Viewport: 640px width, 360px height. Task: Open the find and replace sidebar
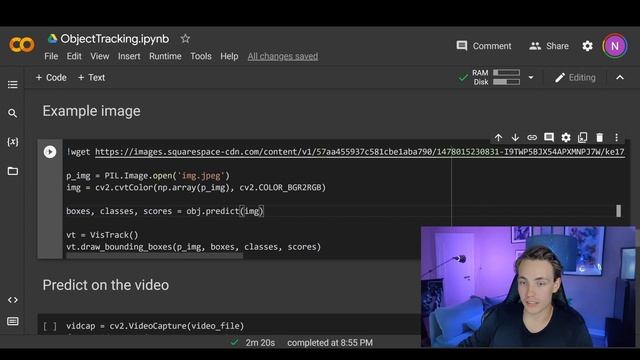pyautogui.click(x=13, y=113)
